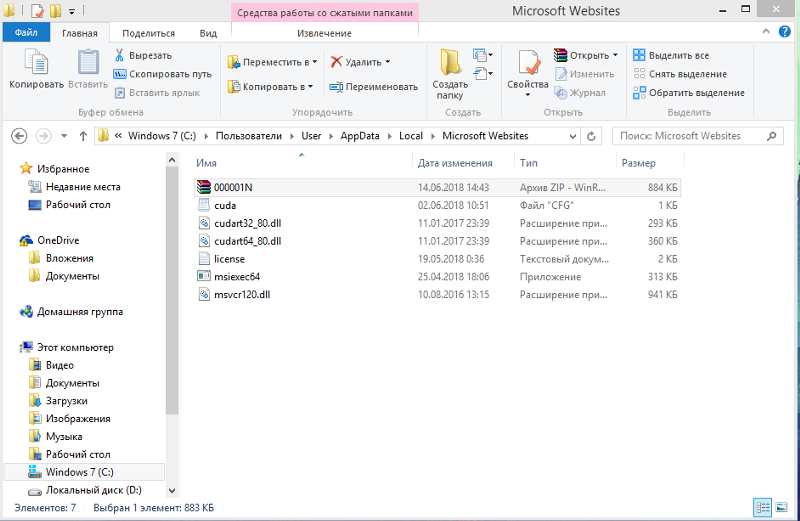Click Пользователи in the address path
Screen dimensions: 800x521
[x=248, y=136]
